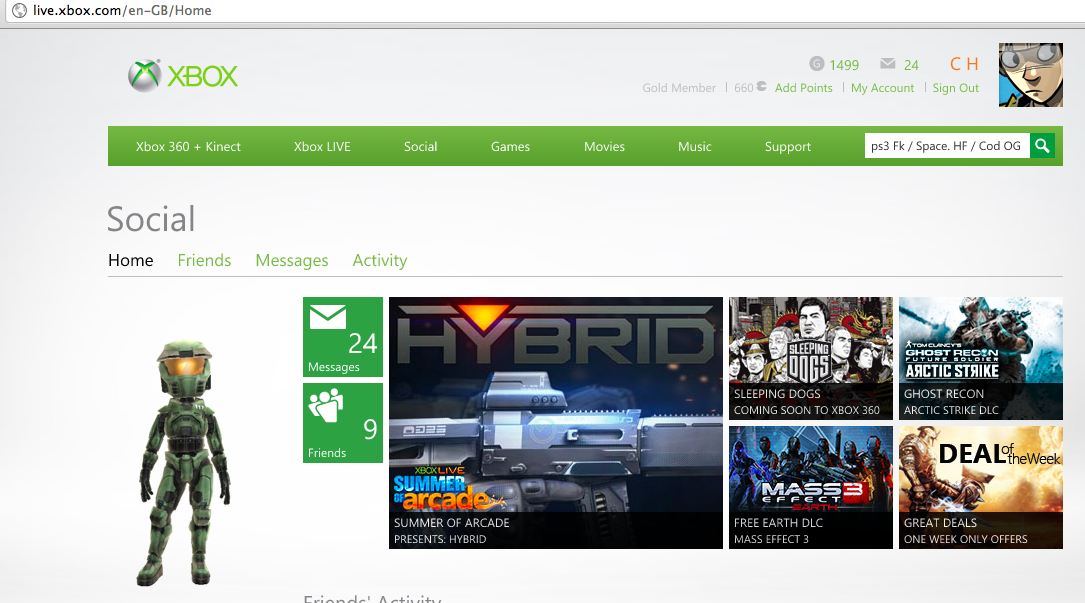Switch to the Messages tab

point(292,260)
